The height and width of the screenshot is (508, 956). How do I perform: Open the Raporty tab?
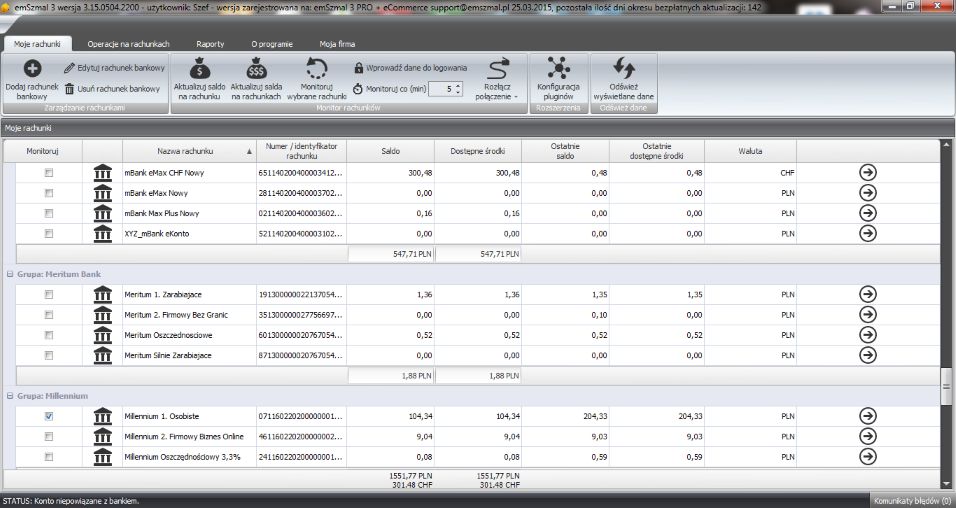tap(210, 44)
